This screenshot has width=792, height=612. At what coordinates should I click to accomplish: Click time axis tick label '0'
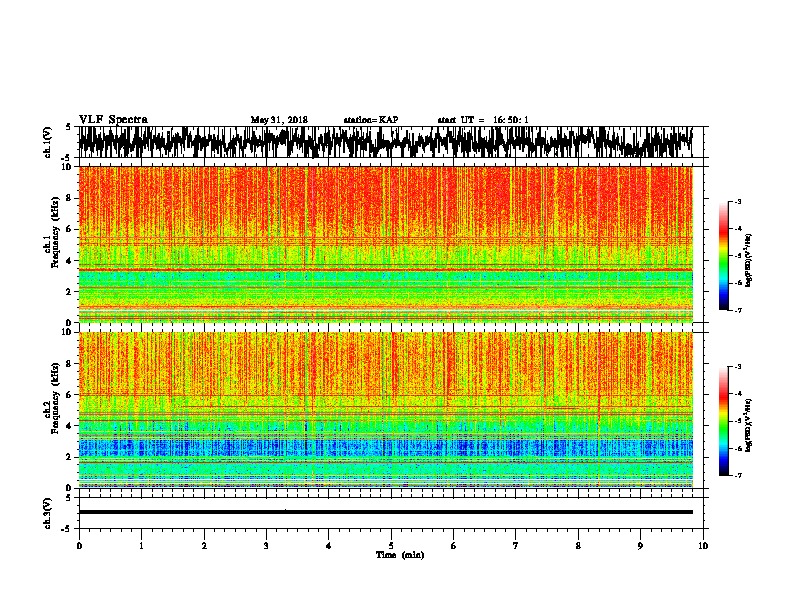tap(79, 546)
